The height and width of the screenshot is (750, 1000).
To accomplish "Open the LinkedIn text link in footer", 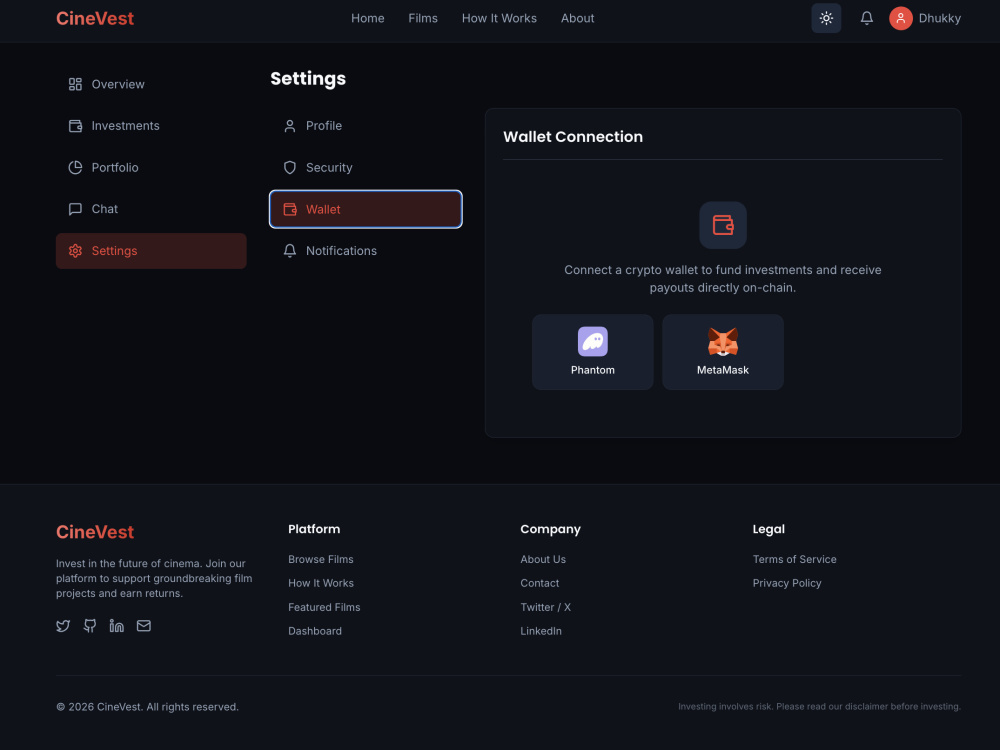I will tap(541, 631).
